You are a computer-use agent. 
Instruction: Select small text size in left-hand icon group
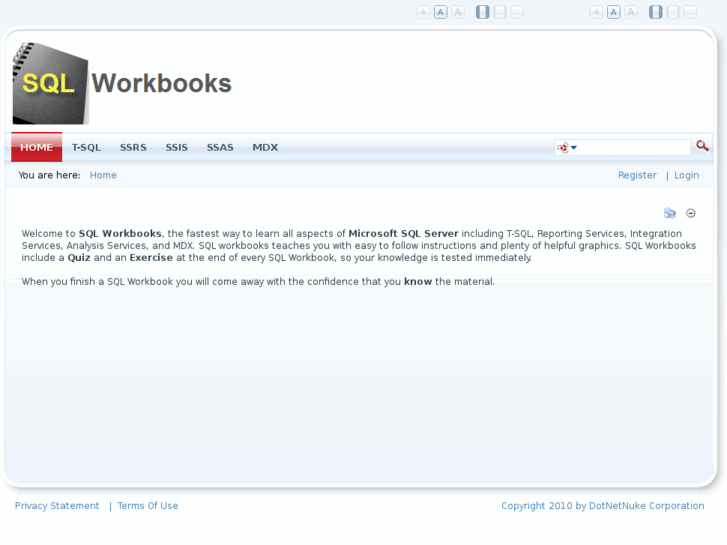coord(423,12)
